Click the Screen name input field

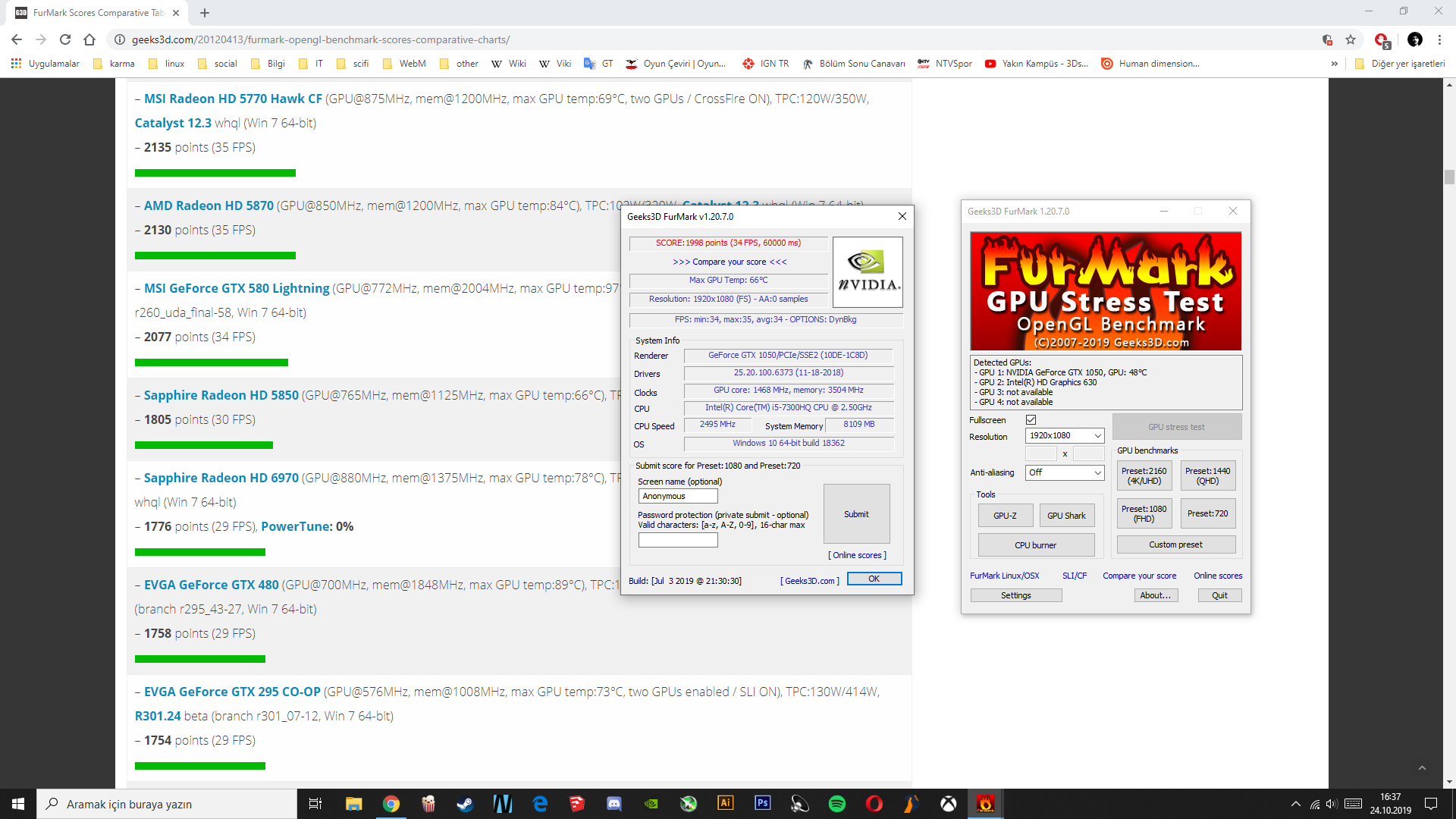click(x=678, y=496)
